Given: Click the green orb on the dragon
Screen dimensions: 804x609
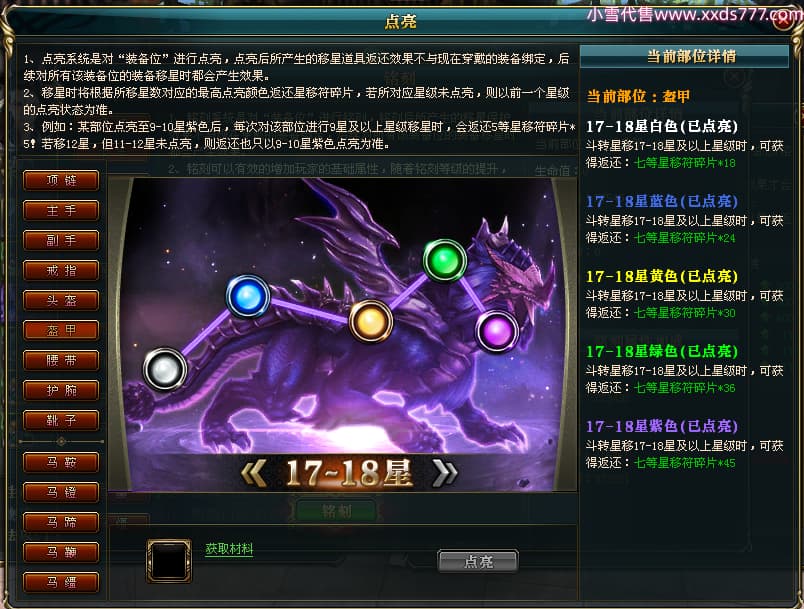Looking at the screenshot, I should coord(445,260).
